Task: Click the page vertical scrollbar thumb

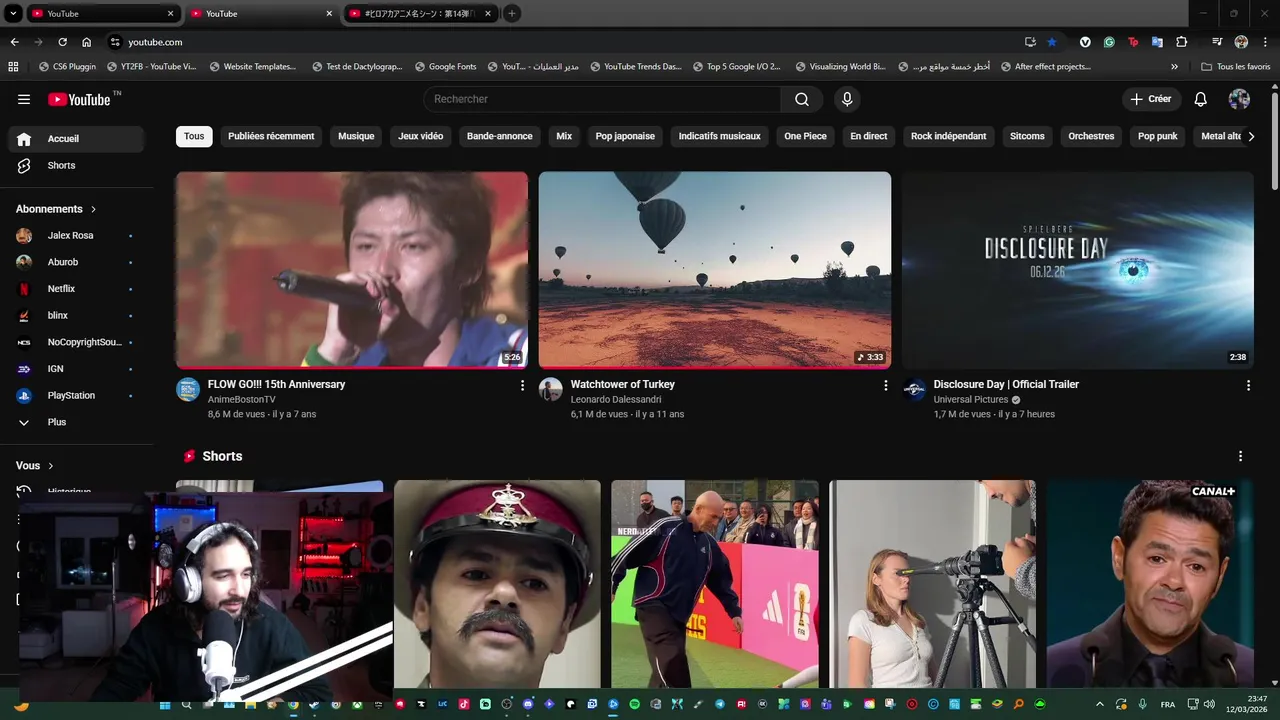Action: tap(1275, 140)
